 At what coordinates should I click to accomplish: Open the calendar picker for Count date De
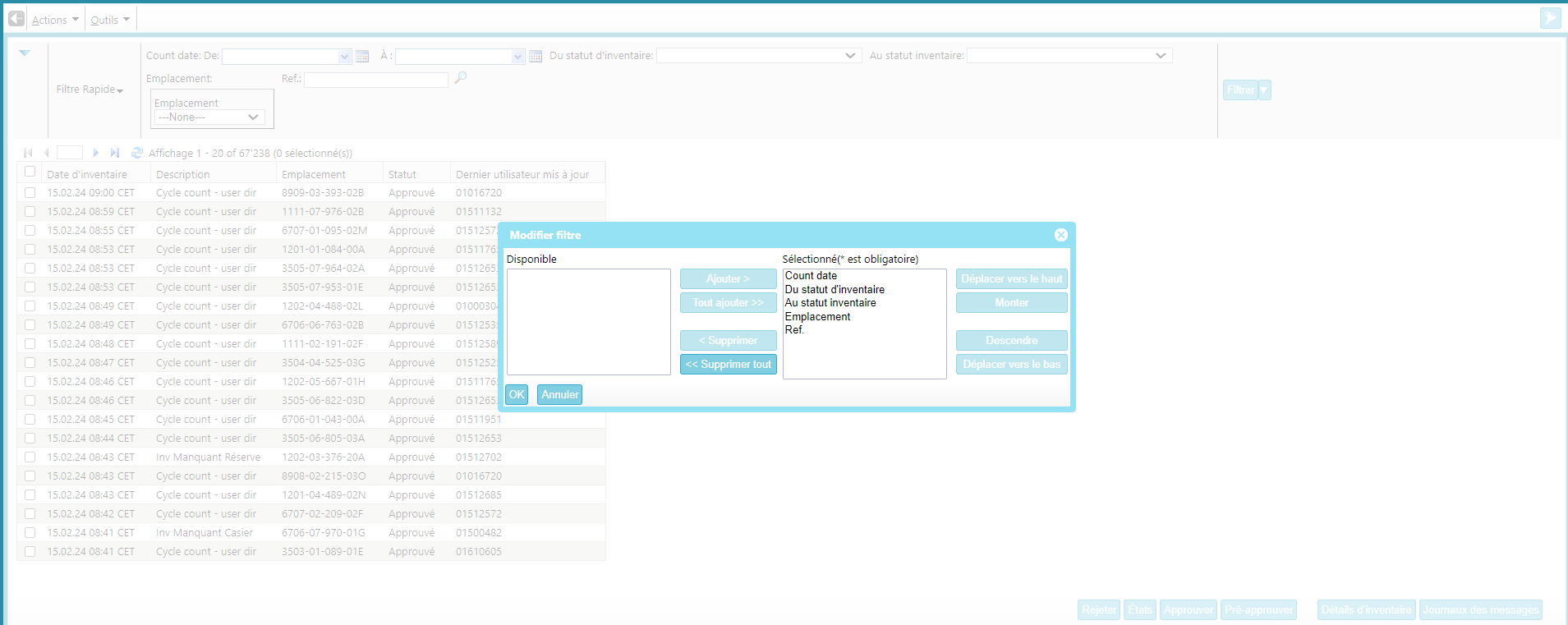click(x=362, y=57)
